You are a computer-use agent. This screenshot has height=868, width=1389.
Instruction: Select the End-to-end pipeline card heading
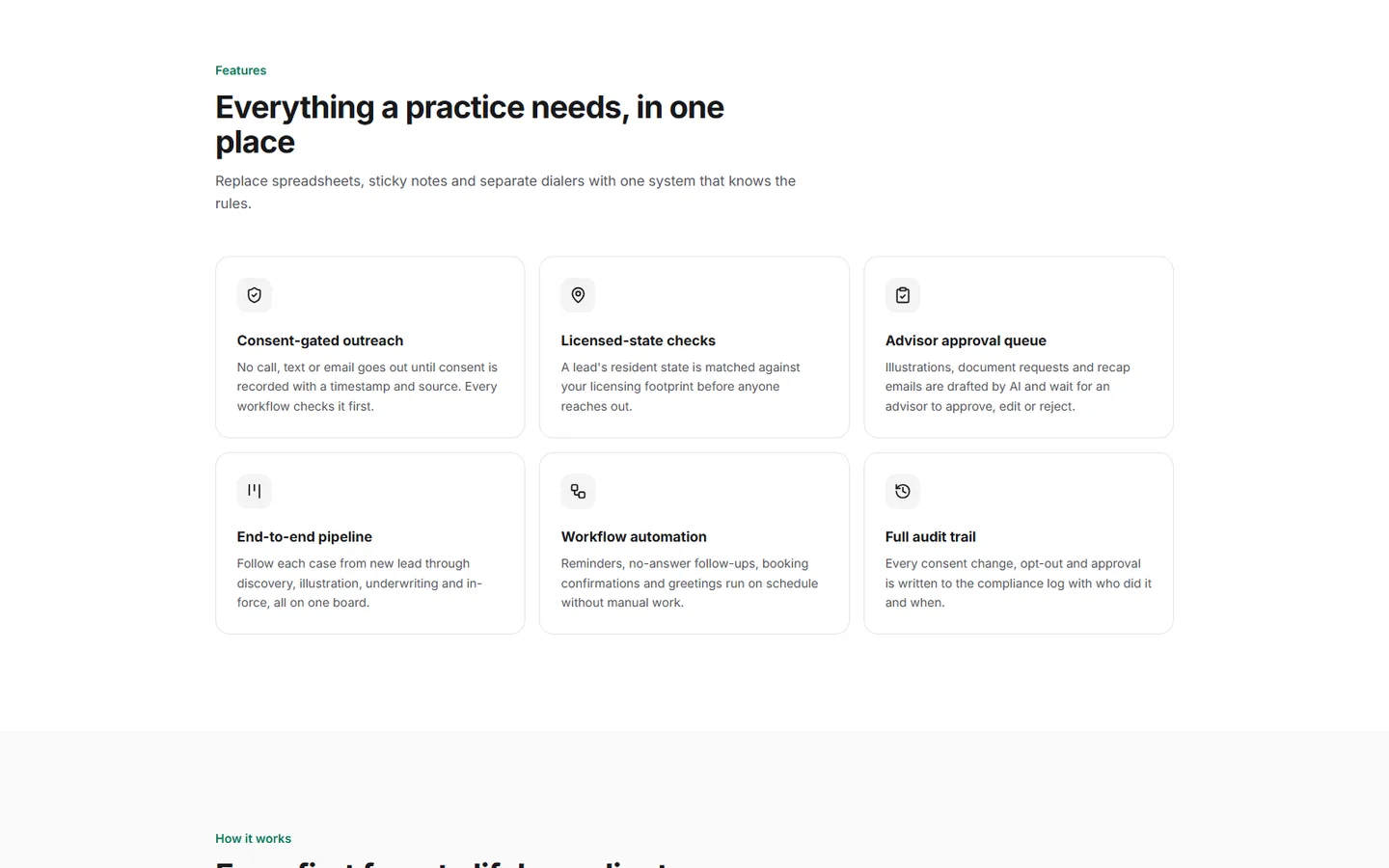pos(305,536)
